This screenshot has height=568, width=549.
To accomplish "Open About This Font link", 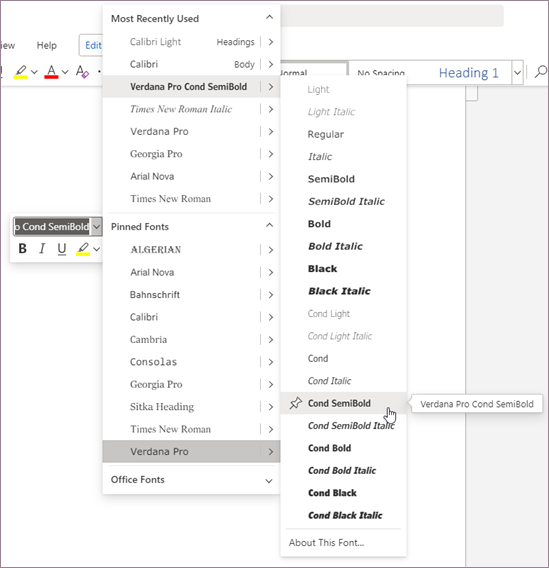I will click(343, 543).
